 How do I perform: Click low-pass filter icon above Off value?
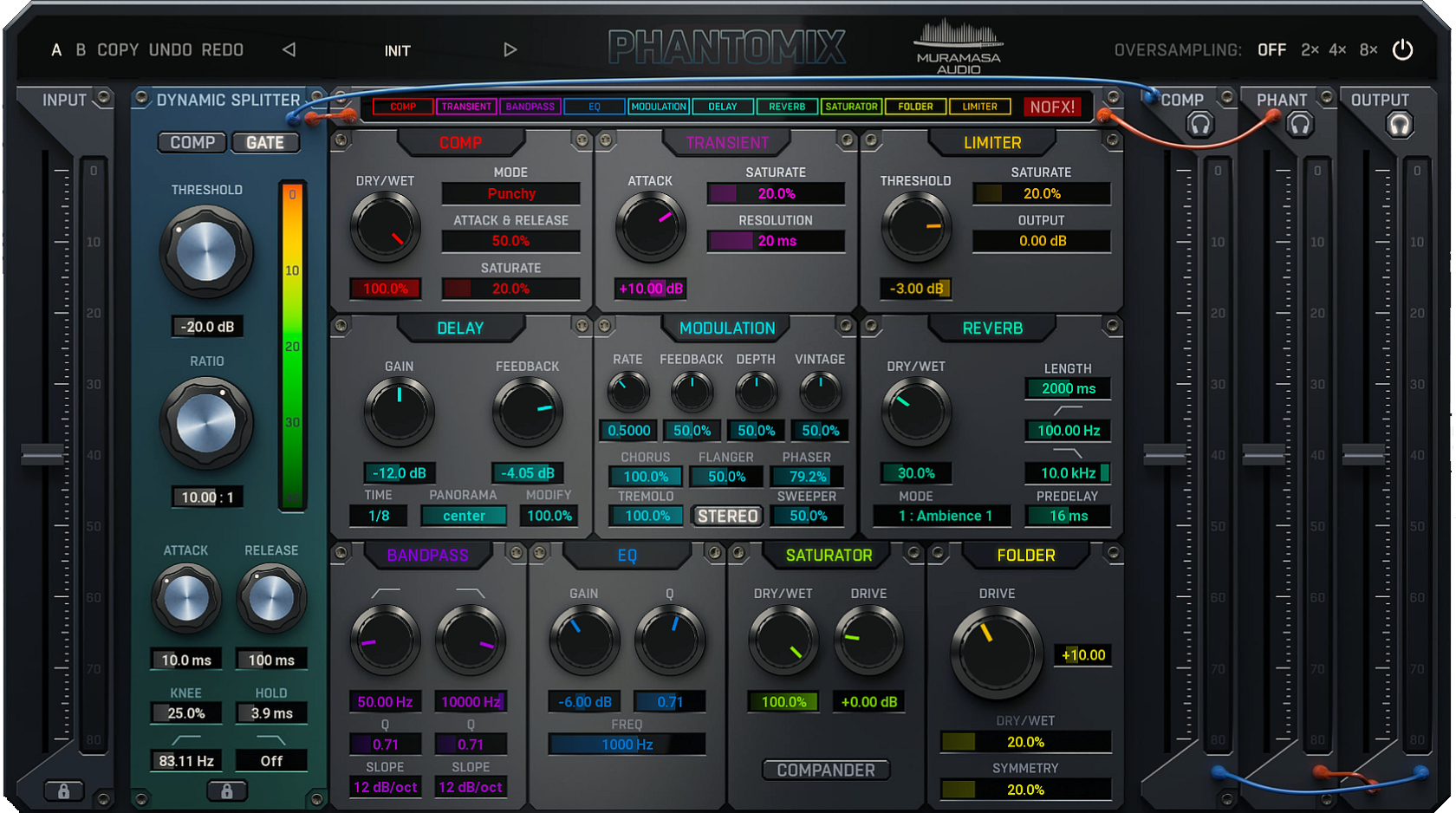click(271, 739)
